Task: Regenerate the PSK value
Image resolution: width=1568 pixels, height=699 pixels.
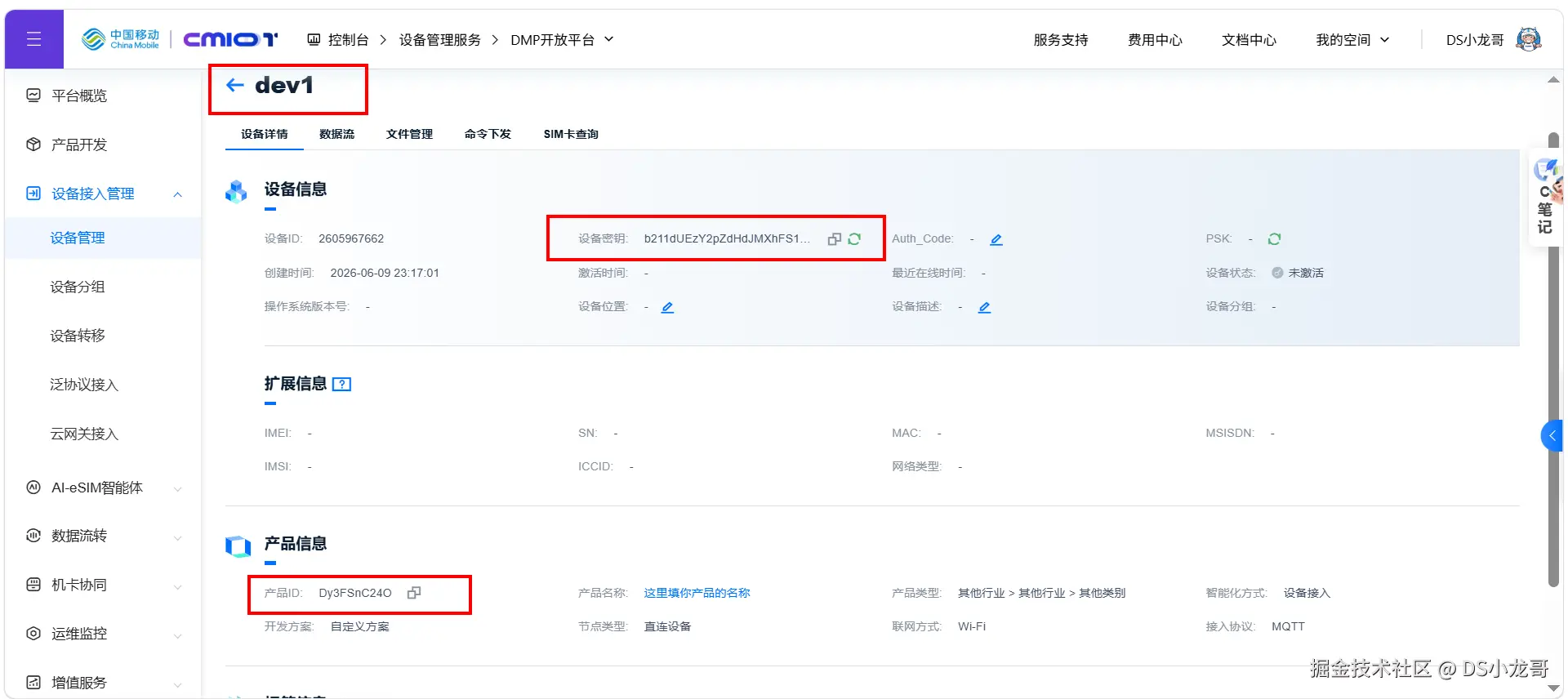Action: tap(1274, 238)
